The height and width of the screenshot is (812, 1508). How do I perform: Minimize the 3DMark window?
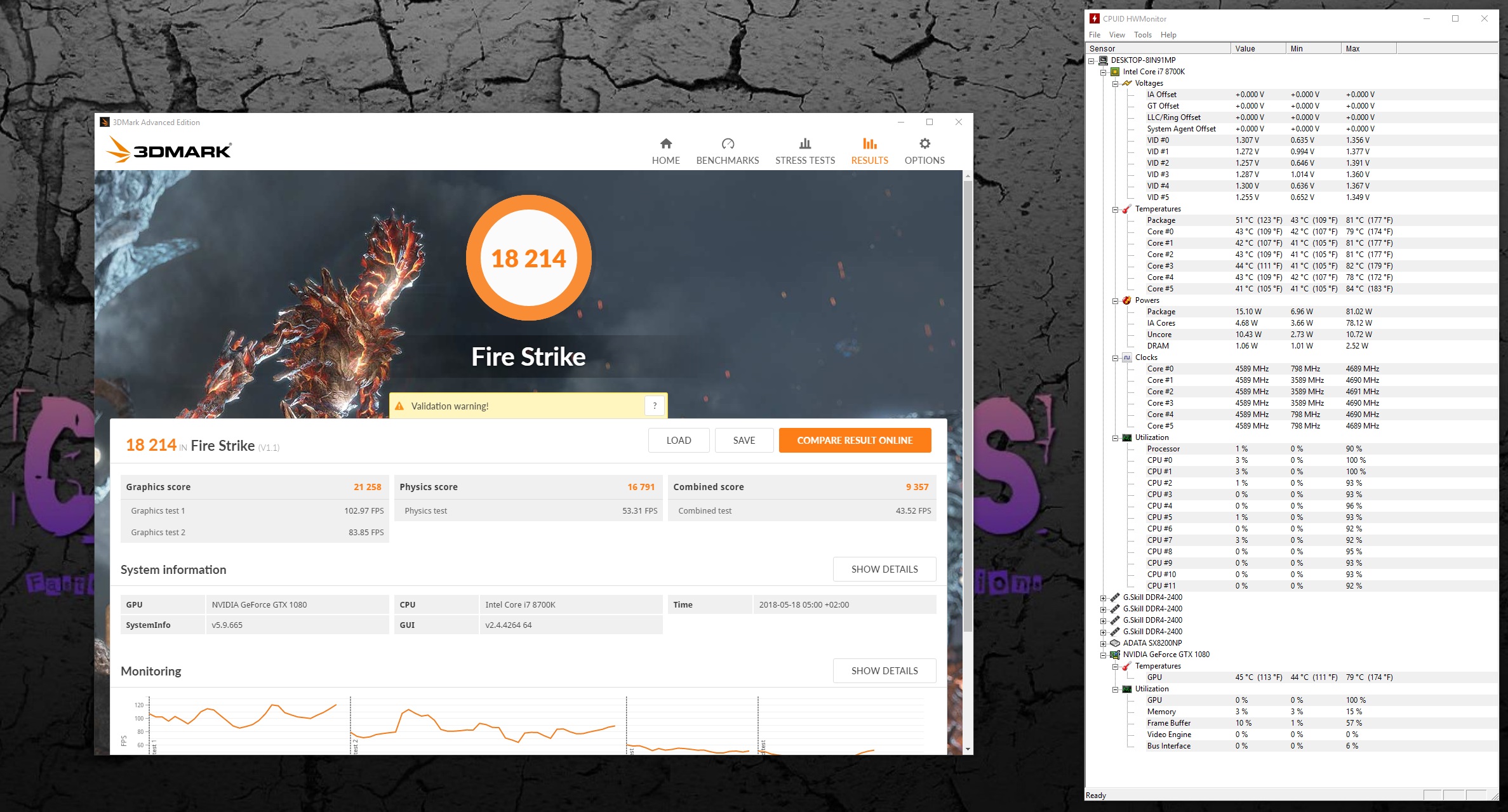coord(900,122)
